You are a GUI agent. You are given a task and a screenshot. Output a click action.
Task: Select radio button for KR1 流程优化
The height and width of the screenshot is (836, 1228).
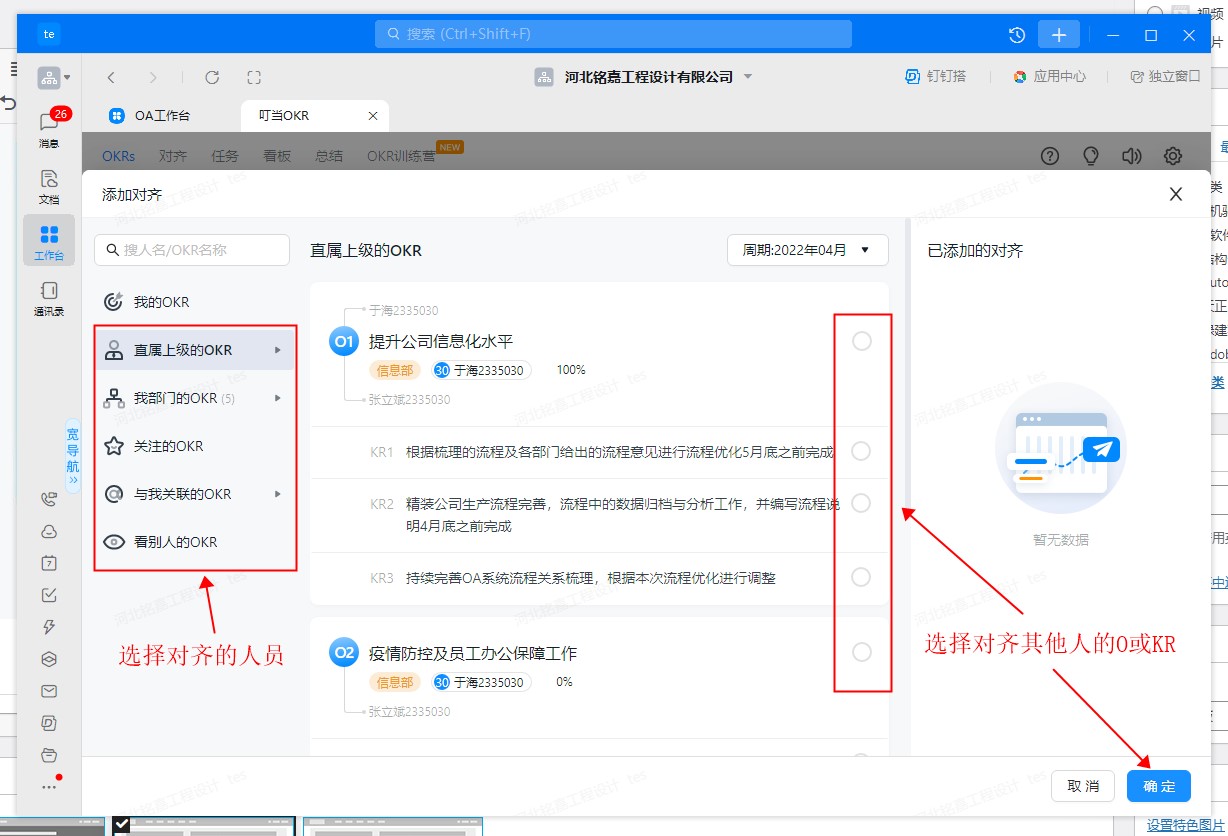(x=861, y=452)
